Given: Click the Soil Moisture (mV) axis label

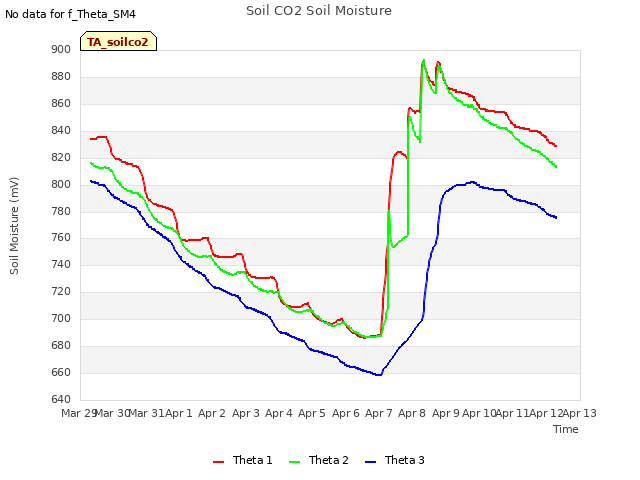Looking at the screenshot, I should tap(14, 225).
